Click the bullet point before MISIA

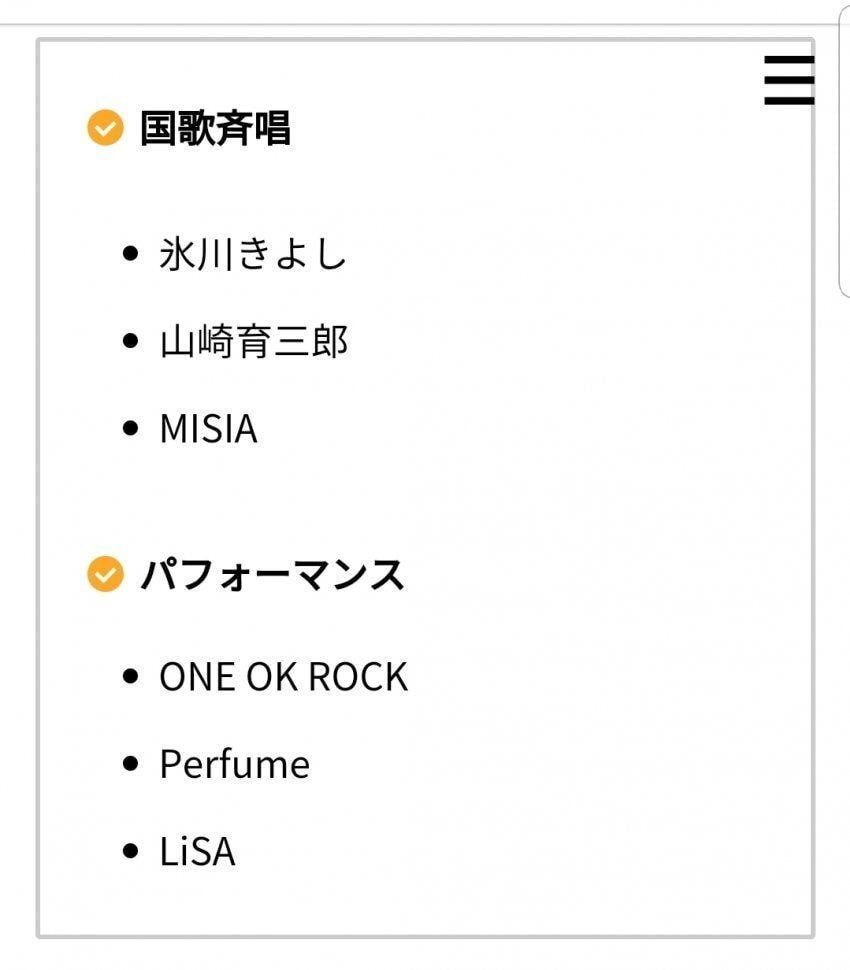pos(130,428)
